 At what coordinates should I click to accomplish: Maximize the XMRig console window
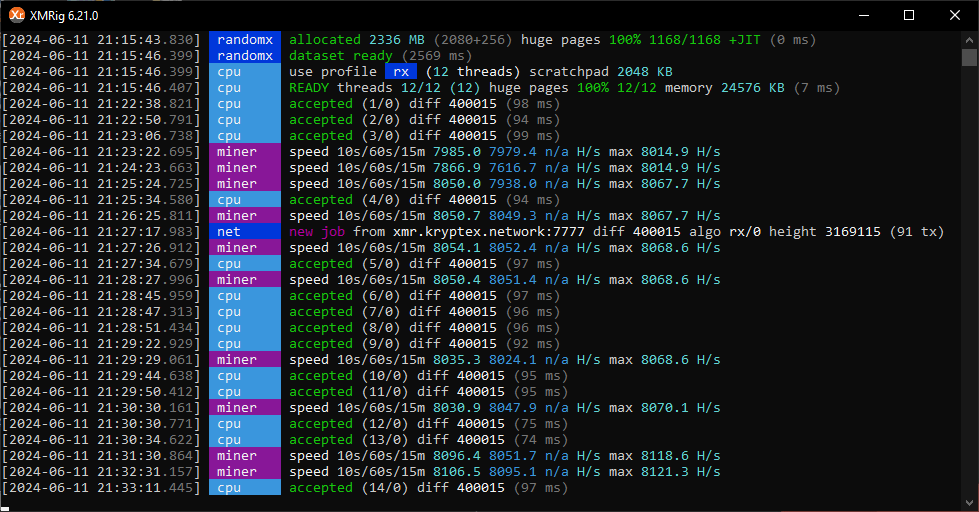click(909, 15)
